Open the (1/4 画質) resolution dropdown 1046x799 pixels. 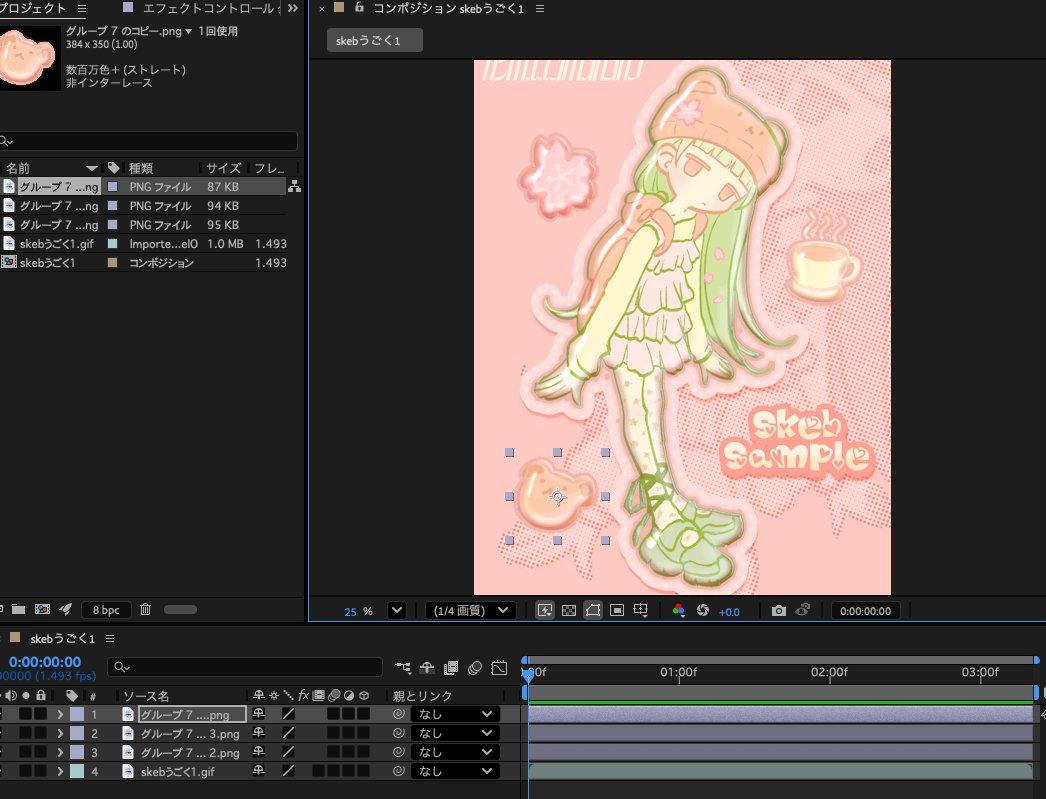(x=470, y=610)
